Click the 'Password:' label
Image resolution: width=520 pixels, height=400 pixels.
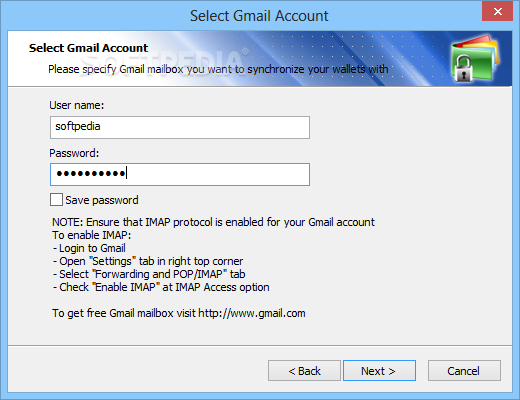coord(74,153)
